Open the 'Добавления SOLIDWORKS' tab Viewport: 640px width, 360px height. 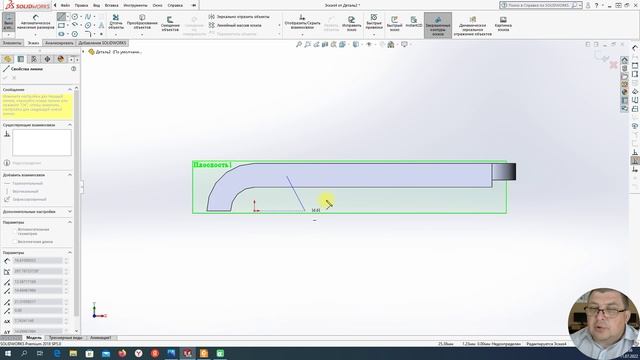[102, 43]
